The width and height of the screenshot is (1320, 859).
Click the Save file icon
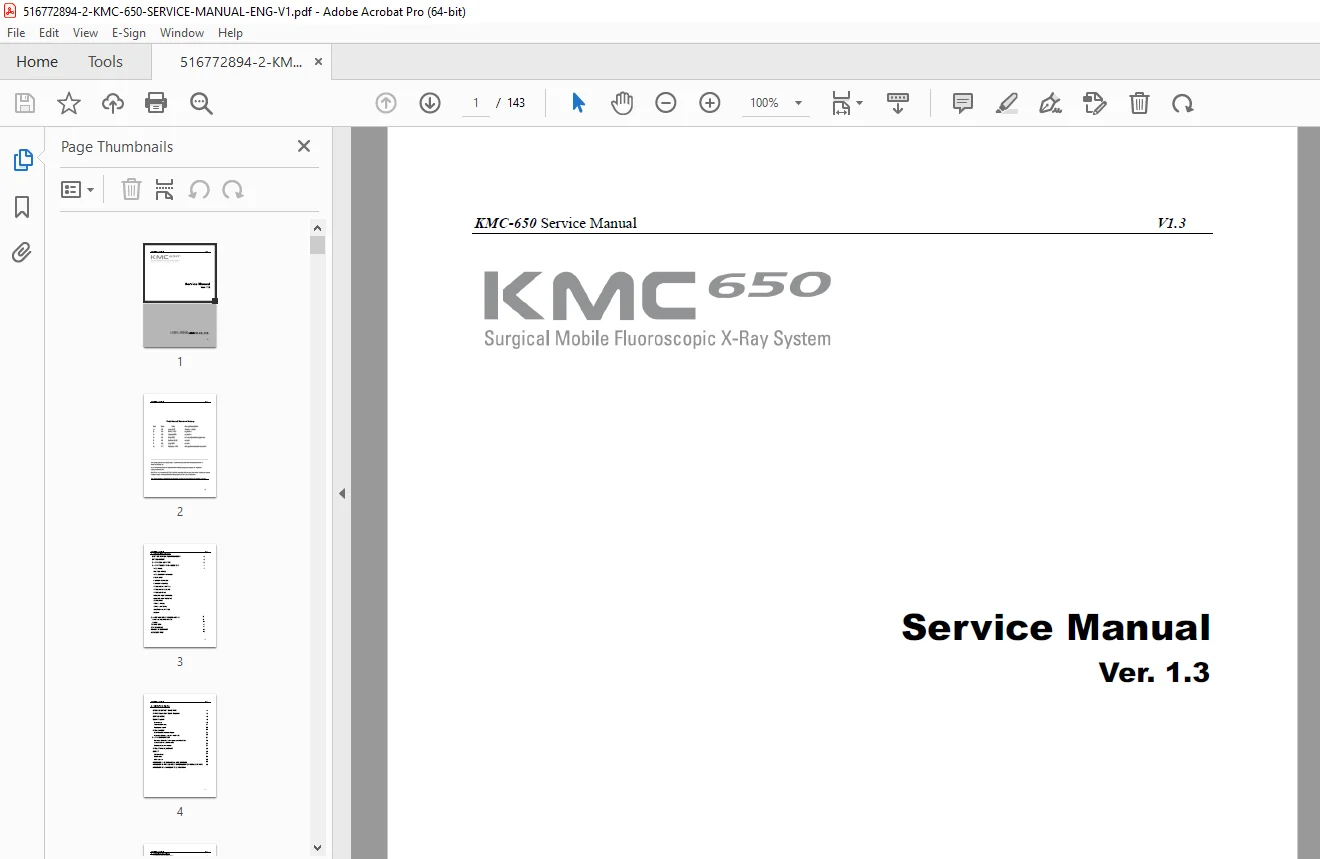pyautogui.click(x=25, y=103)
